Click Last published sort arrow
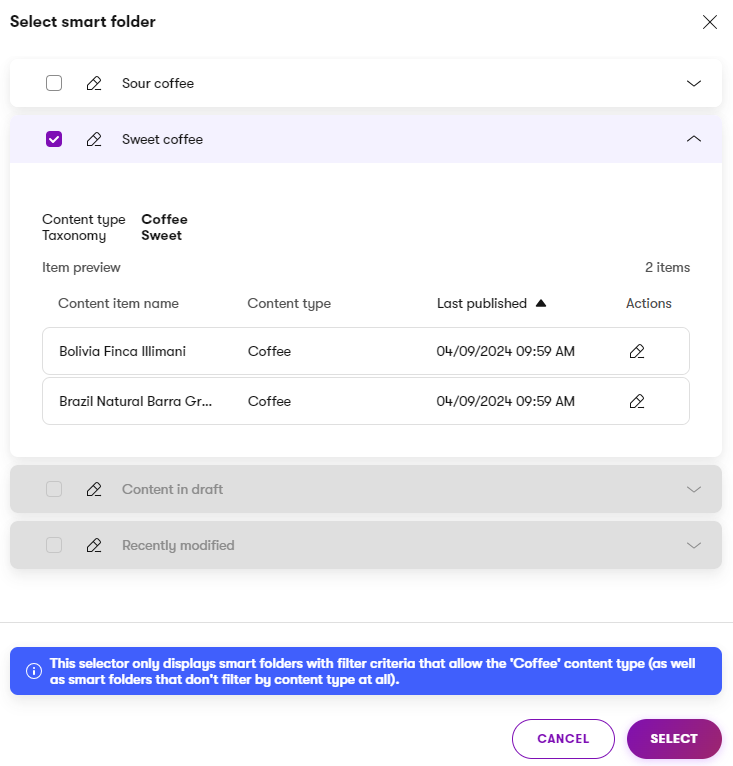This screenshot has height=766, width=733. coord(540,303)
